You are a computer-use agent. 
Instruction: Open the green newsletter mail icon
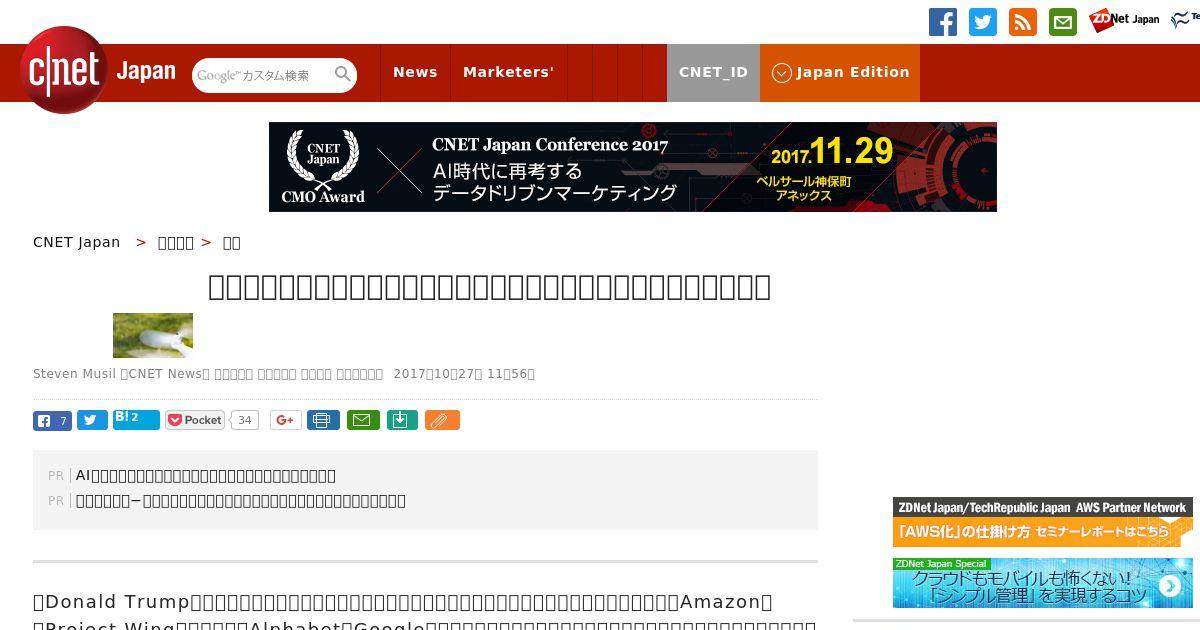[1063, 22]
